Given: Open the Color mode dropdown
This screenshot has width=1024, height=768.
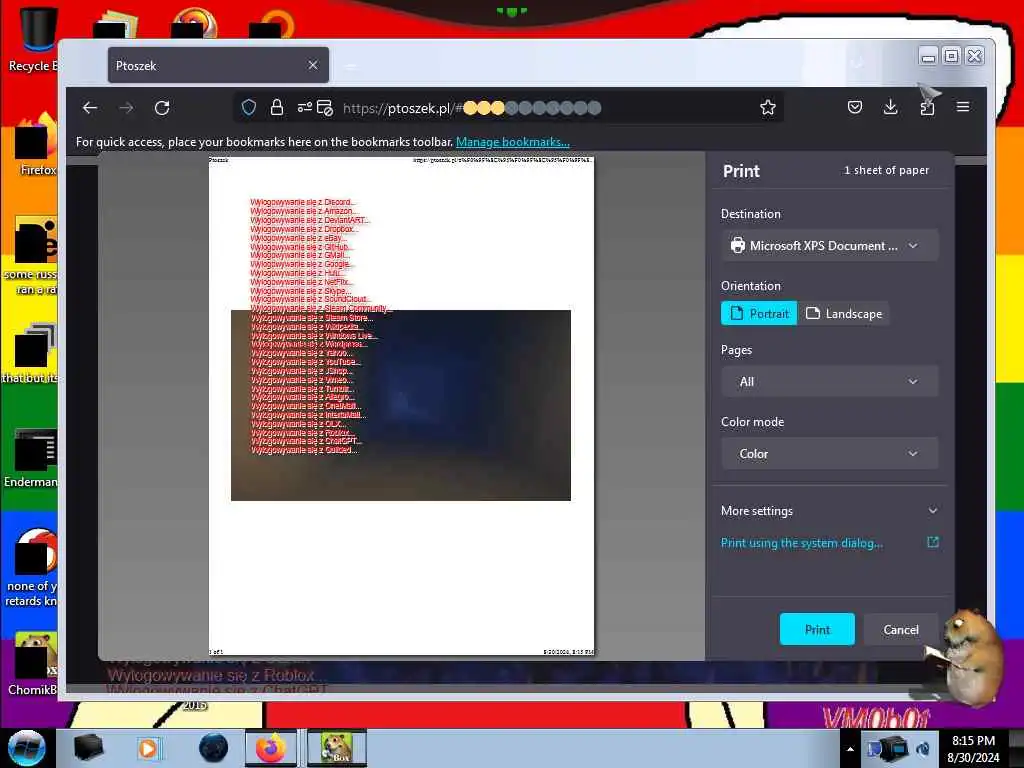Looking at the screenshot, I should 829,453.
